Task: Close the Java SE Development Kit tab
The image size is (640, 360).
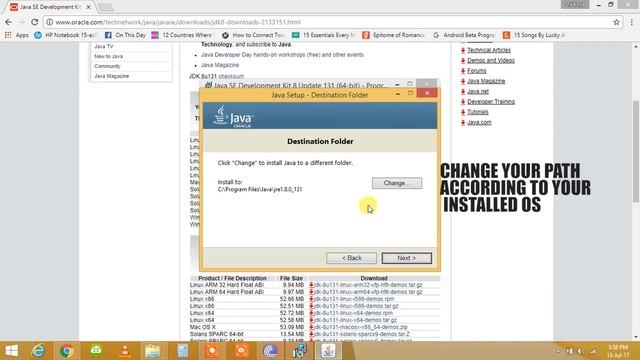Action: click(89, 7)
